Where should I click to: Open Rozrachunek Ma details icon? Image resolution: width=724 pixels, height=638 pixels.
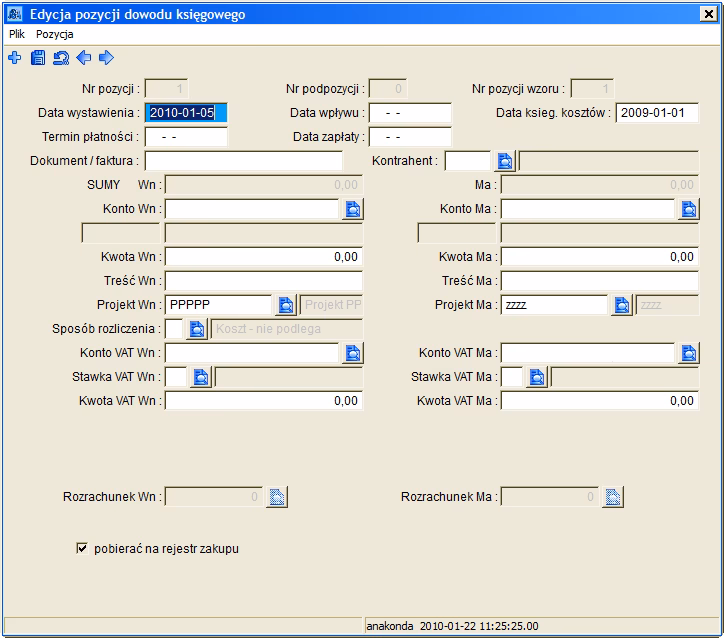(613, 497)
